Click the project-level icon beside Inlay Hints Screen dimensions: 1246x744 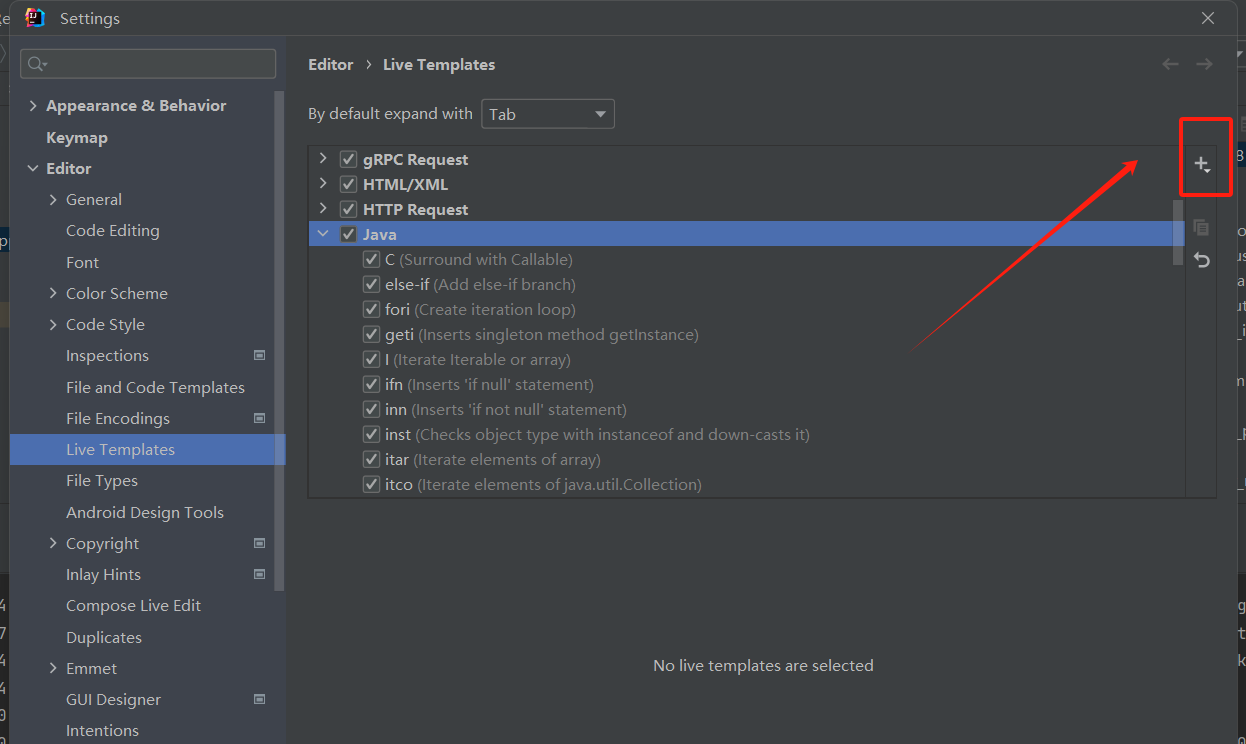260,574
